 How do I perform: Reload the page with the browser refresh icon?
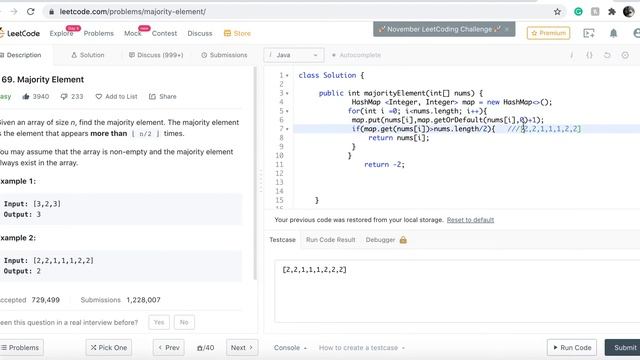pyautogui.click(x=31, y=12)
